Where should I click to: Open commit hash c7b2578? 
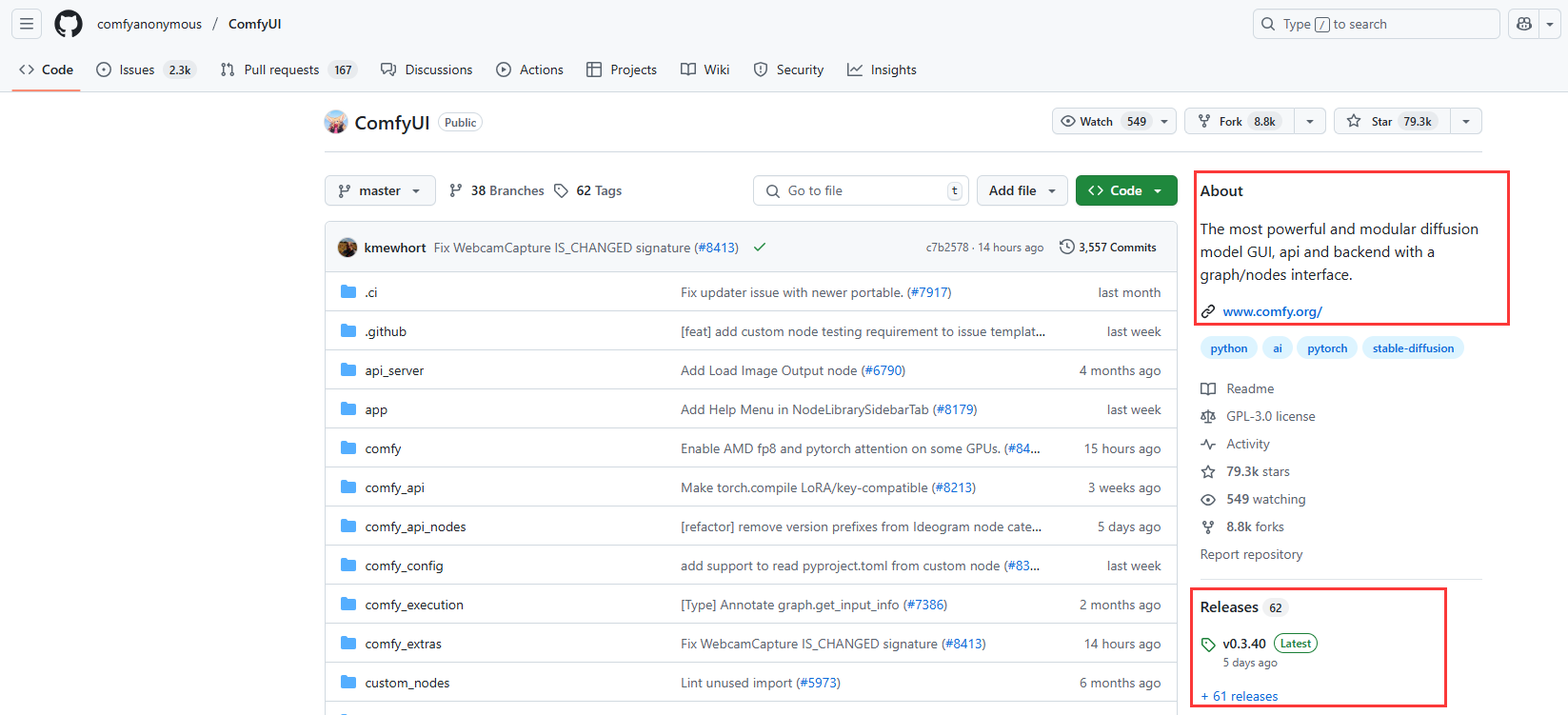tap(947, 248)
